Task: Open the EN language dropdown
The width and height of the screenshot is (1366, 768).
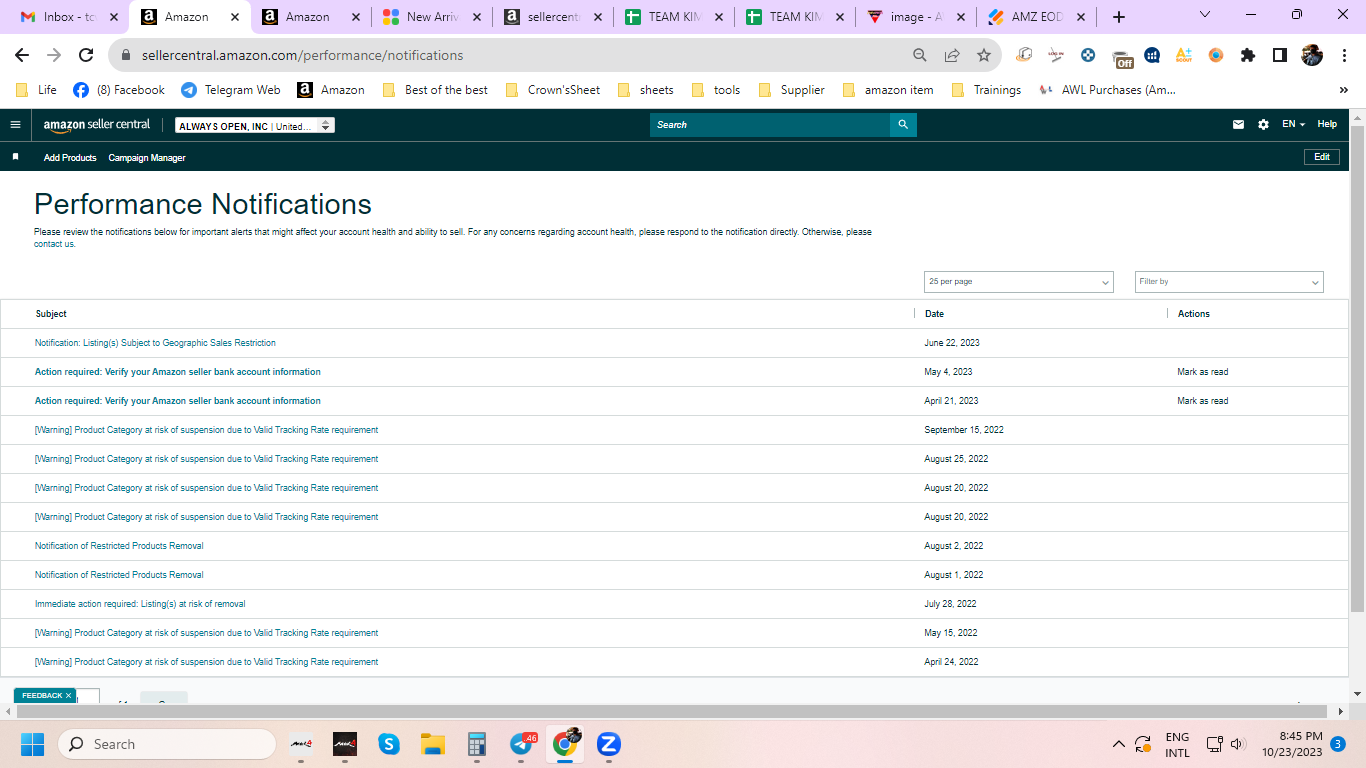Action: click(x=1293, y=125)
